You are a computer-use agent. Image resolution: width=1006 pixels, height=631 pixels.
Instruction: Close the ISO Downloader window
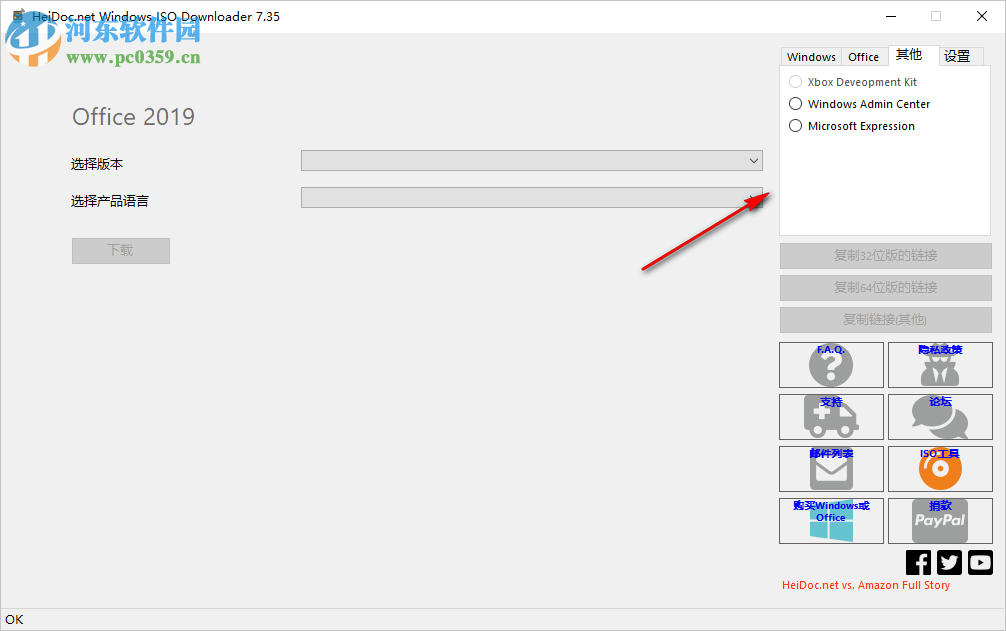982,16
